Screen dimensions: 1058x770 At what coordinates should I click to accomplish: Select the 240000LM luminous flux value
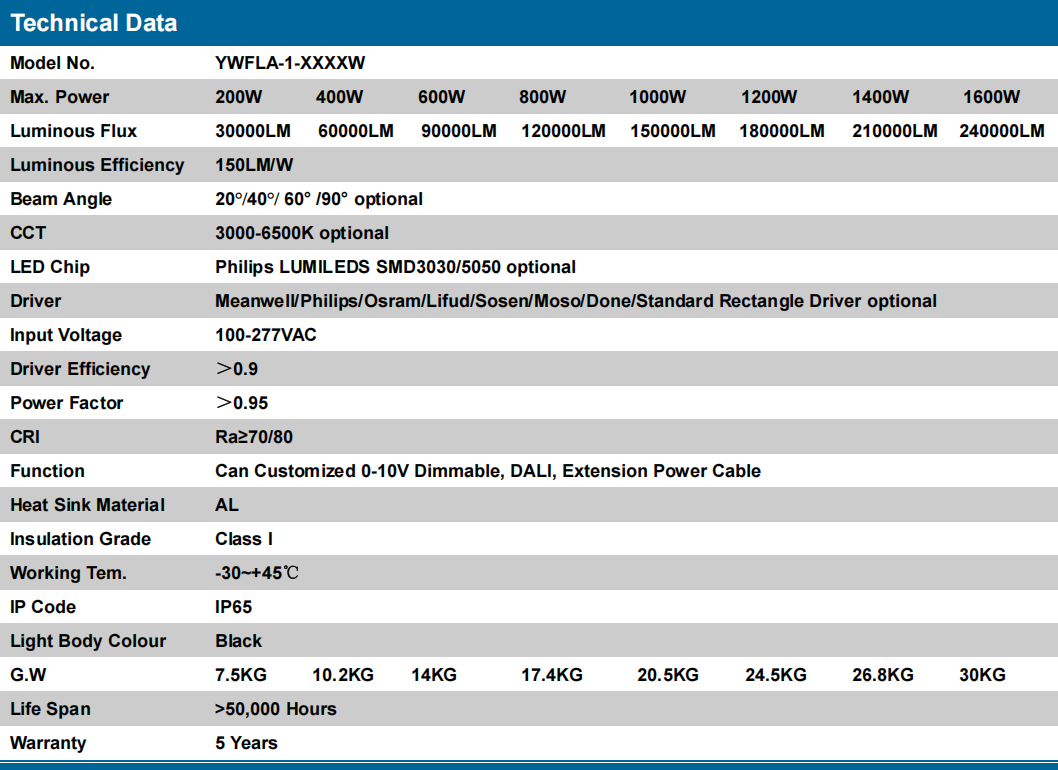click(x=1001, y=131)
